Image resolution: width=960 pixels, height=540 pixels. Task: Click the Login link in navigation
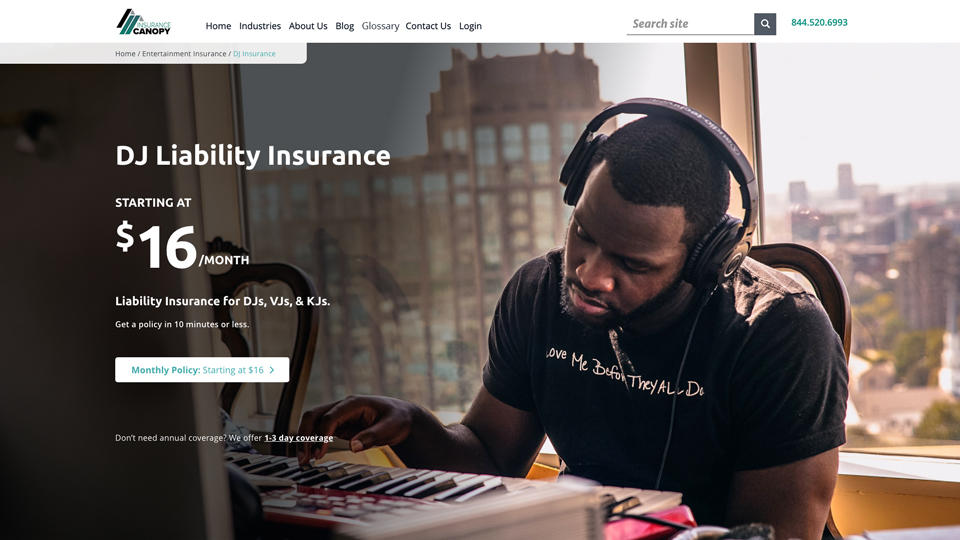(470, 26)
